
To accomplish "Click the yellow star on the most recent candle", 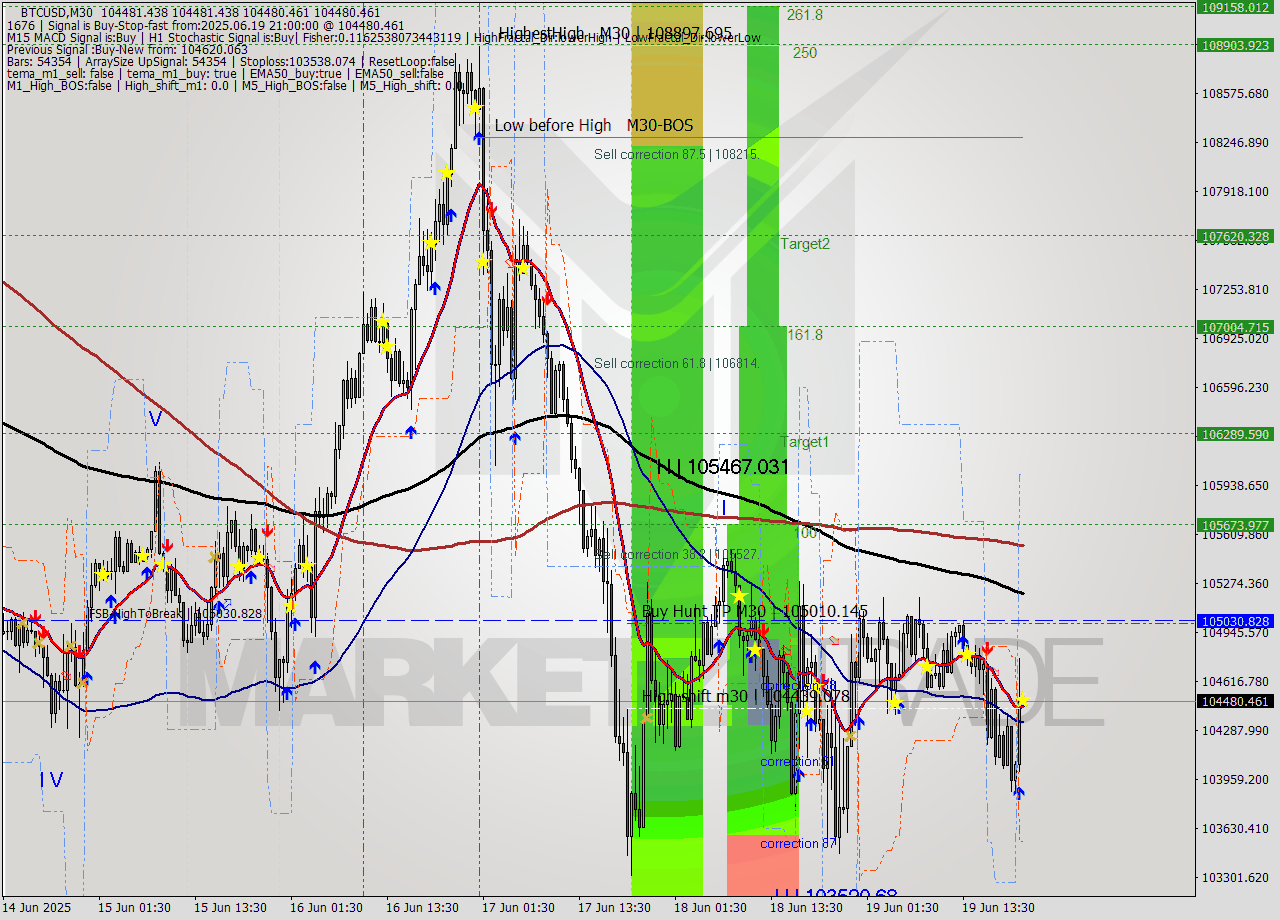I will [1021, 700].
